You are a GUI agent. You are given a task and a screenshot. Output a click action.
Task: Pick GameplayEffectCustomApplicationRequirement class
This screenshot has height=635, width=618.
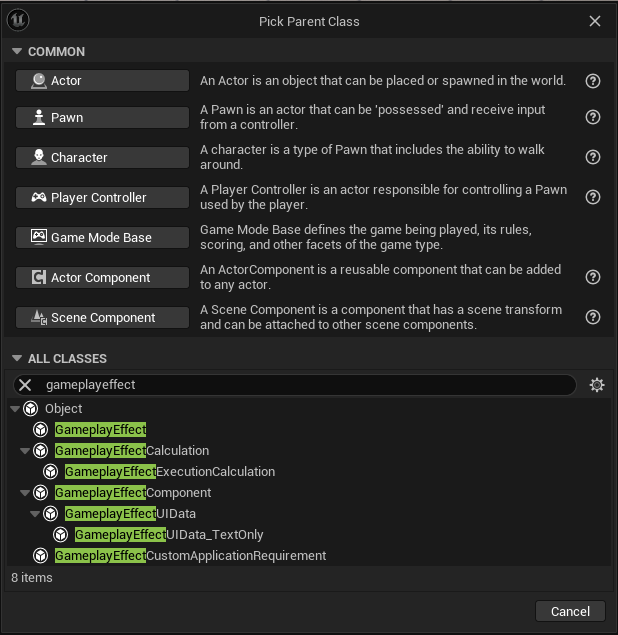[190, 556]
